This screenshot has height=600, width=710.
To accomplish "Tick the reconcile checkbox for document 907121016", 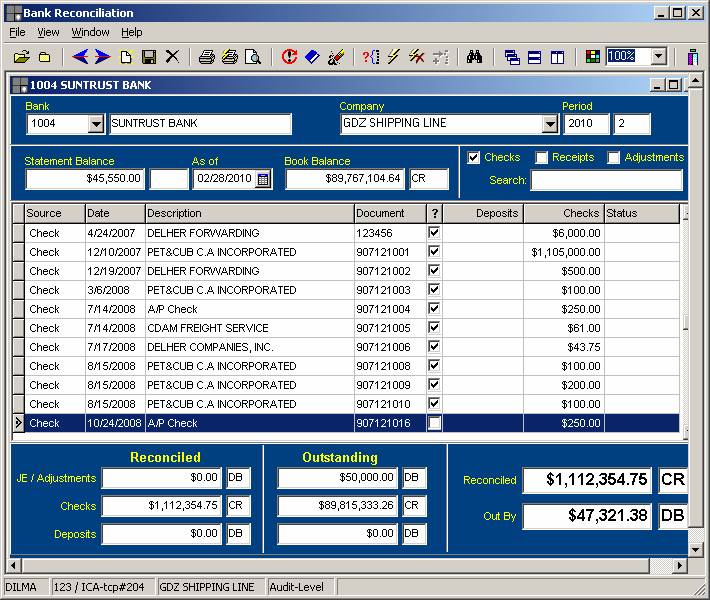I will [434, 423].
